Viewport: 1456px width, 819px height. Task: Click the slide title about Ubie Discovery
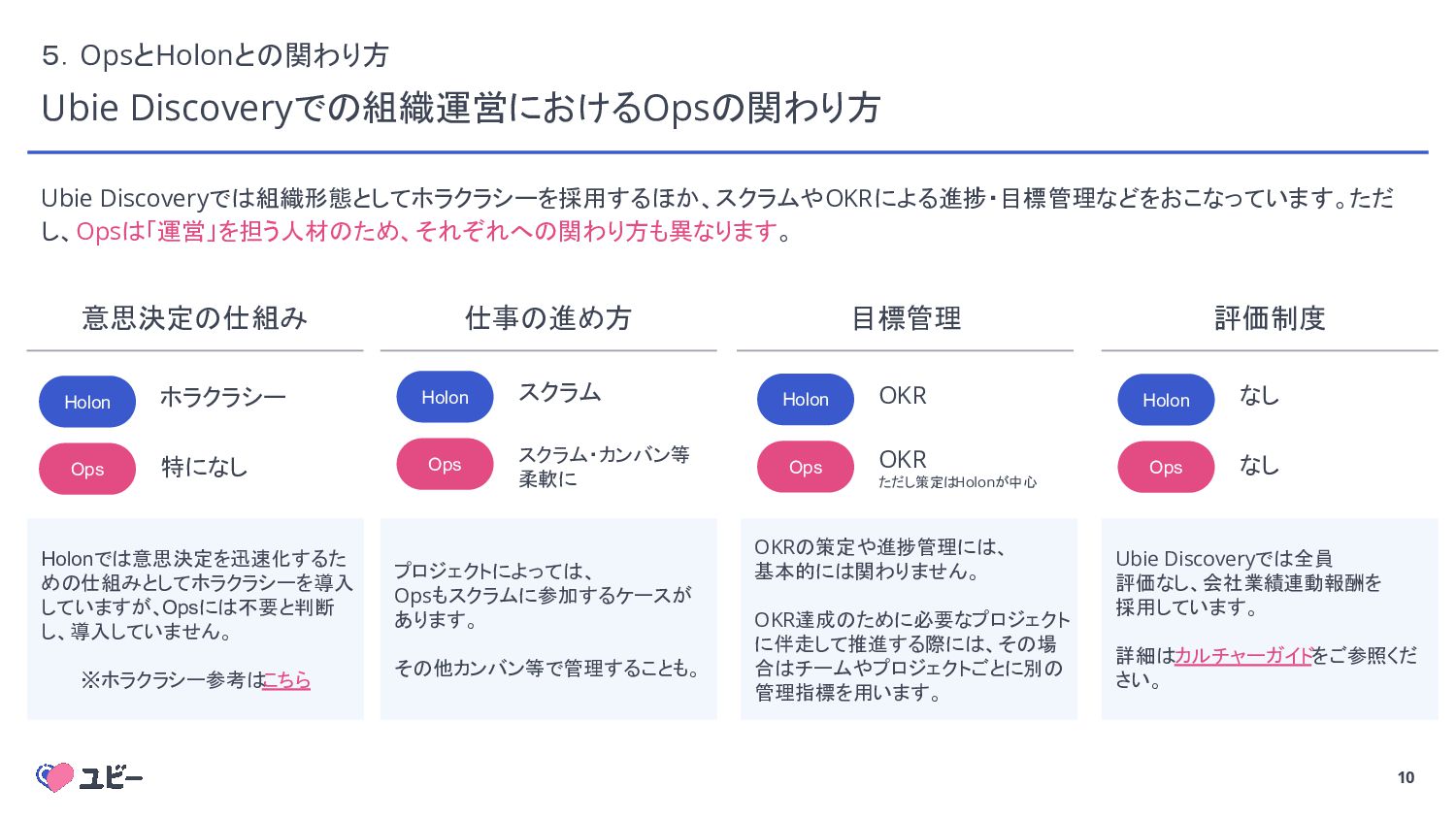(460, 108)
